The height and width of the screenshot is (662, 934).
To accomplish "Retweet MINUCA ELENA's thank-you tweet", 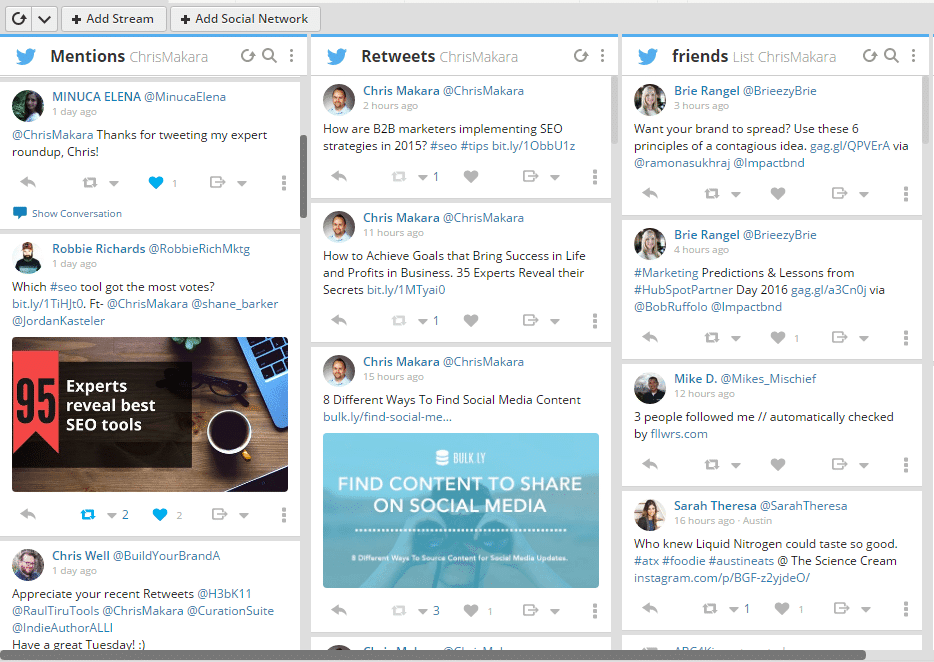I will point(90,182).
